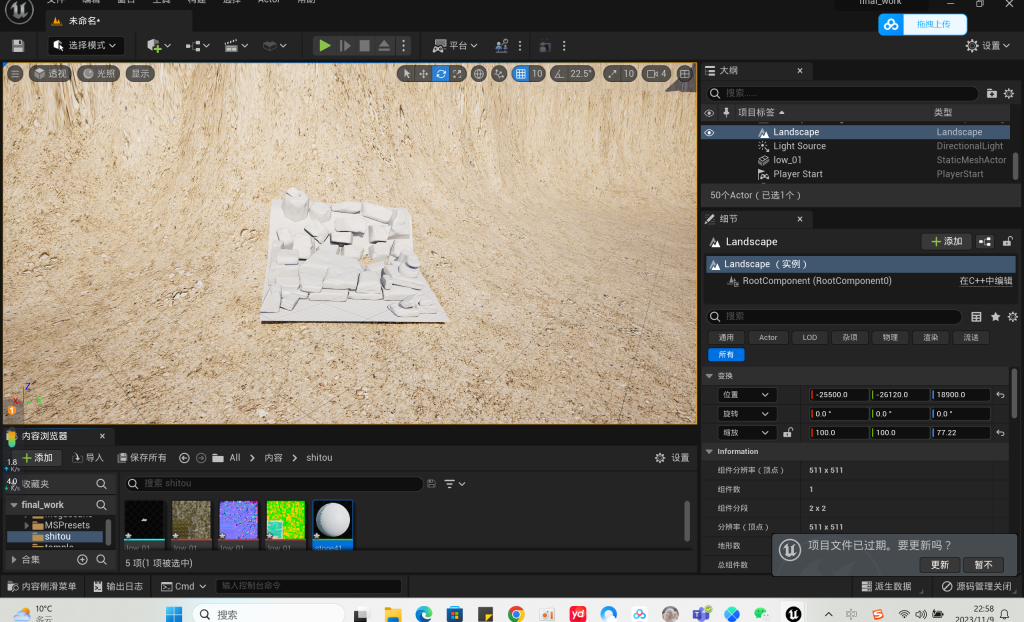Open the cinematics clapperboard menu

(236, 46)
